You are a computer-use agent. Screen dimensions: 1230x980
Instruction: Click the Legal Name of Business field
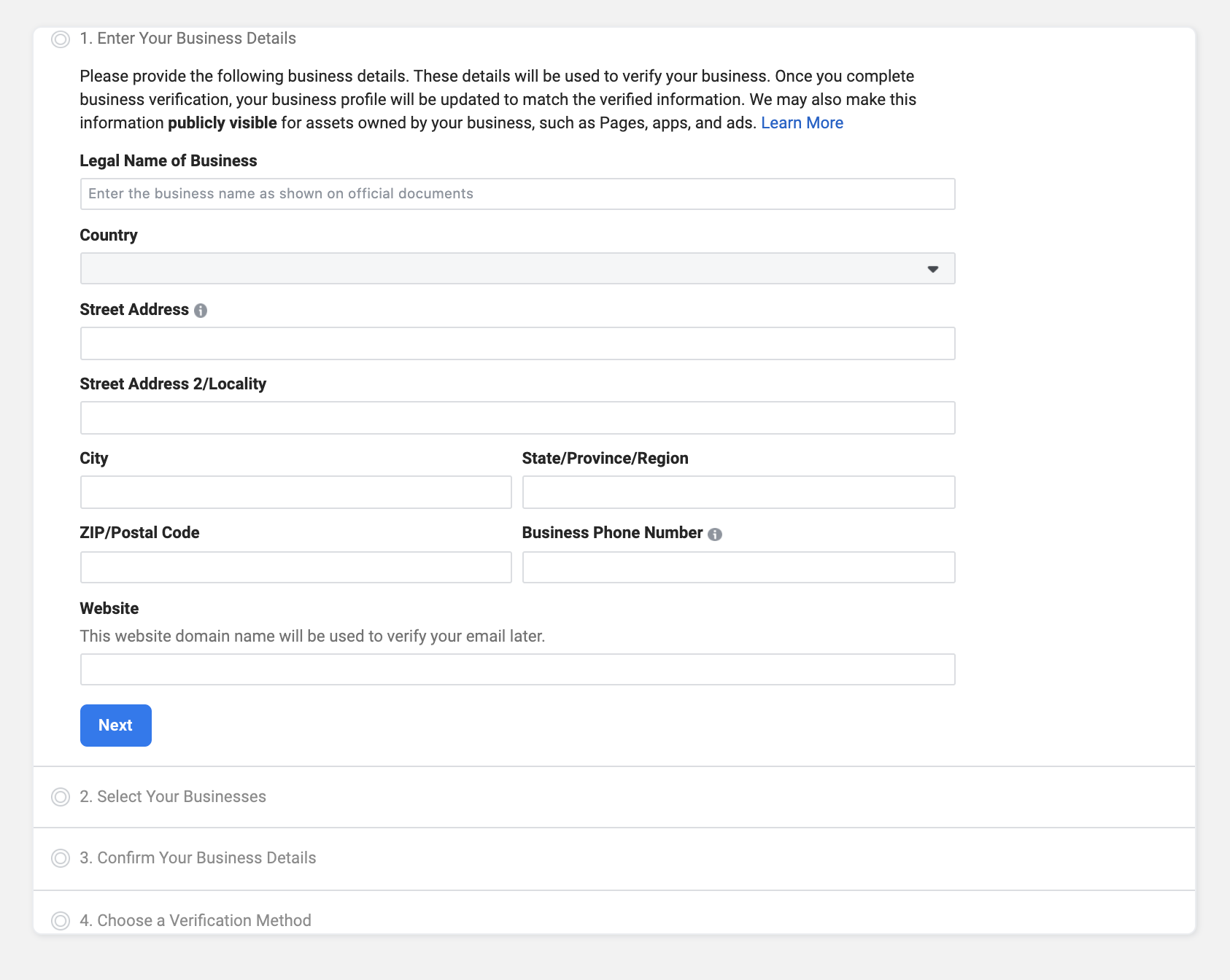(517, 193)
